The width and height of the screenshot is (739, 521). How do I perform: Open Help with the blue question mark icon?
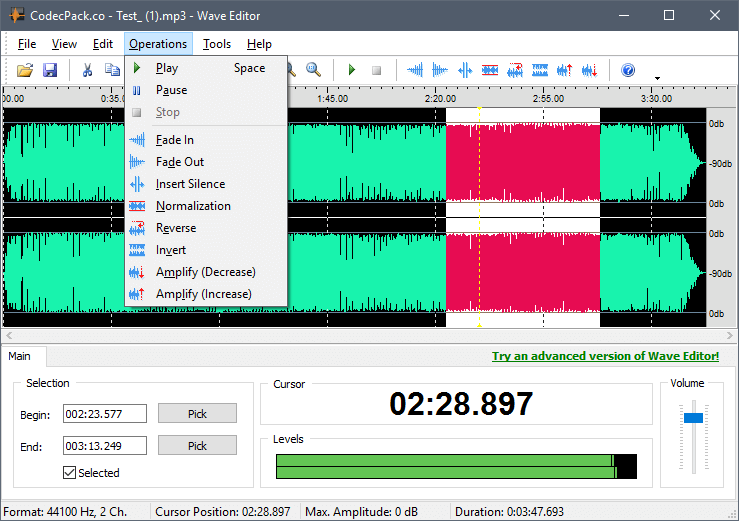(628, 70)
